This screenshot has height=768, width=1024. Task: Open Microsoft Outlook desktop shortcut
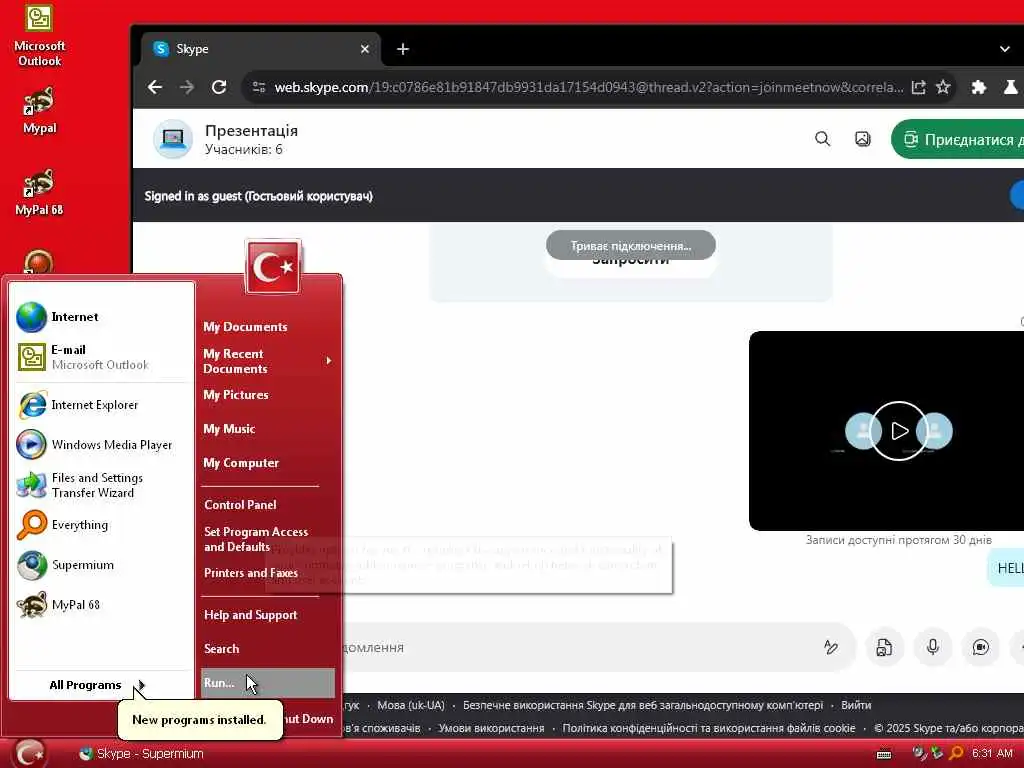39,36
